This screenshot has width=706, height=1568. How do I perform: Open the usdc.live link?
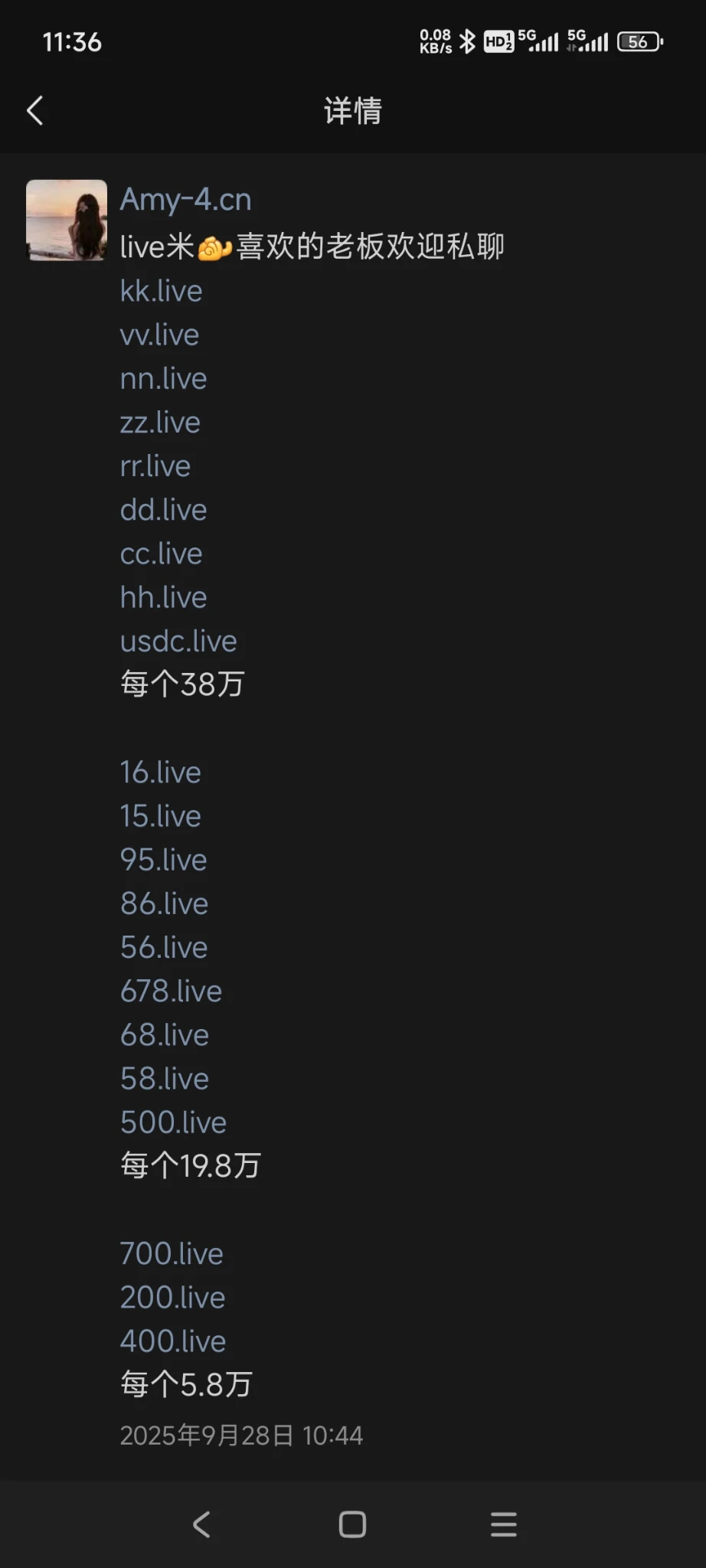click(x=178, y=642)
